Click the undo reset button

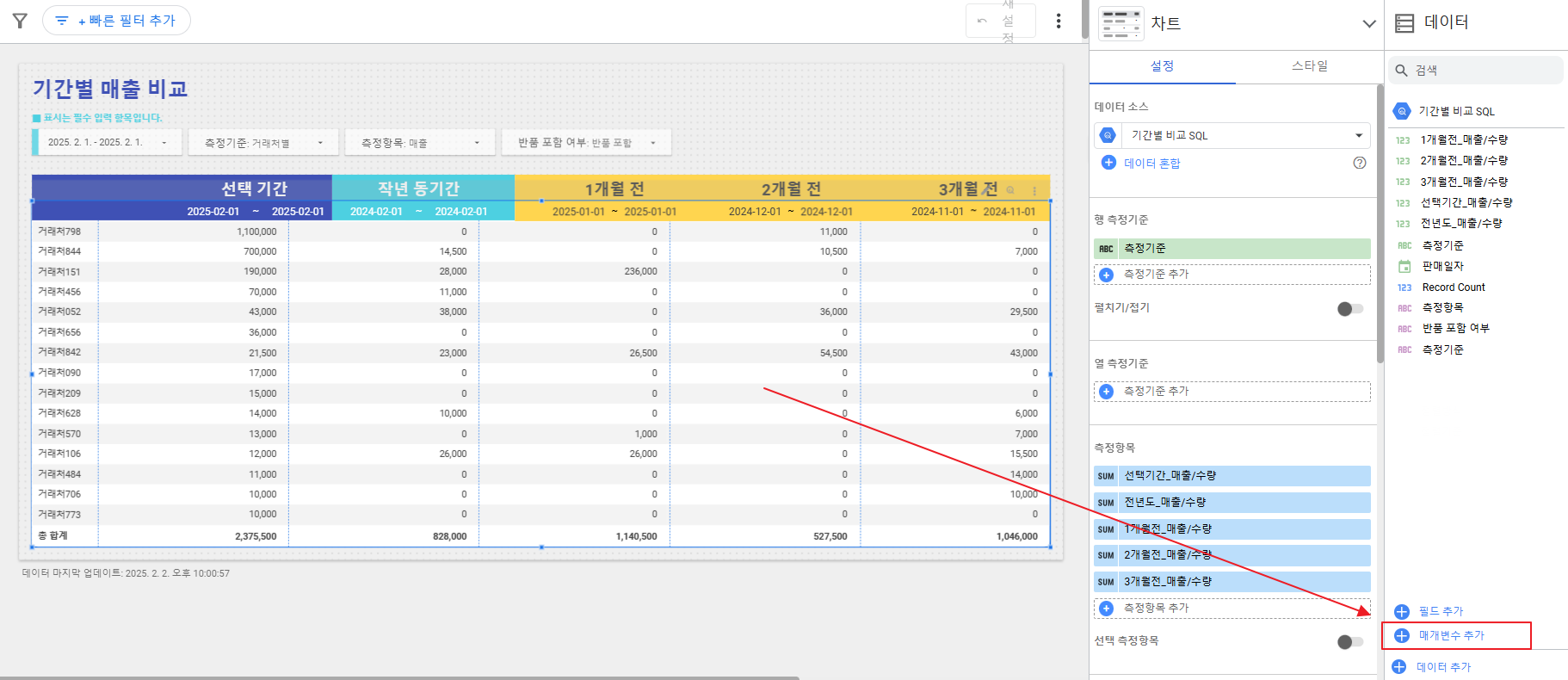point(1000,21)
